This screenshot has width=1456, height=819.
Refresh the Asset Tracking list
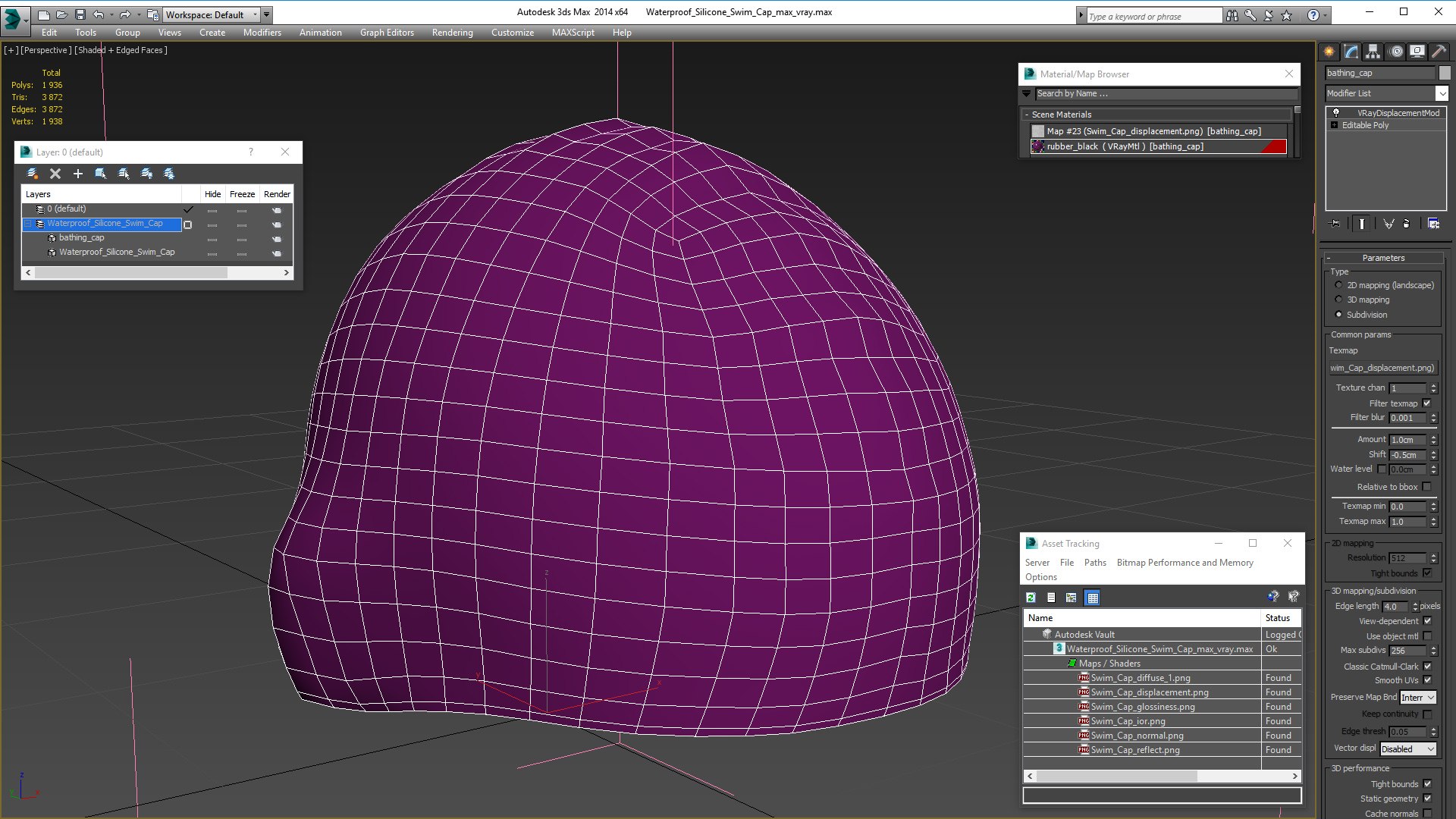(x=1031, y=598)
